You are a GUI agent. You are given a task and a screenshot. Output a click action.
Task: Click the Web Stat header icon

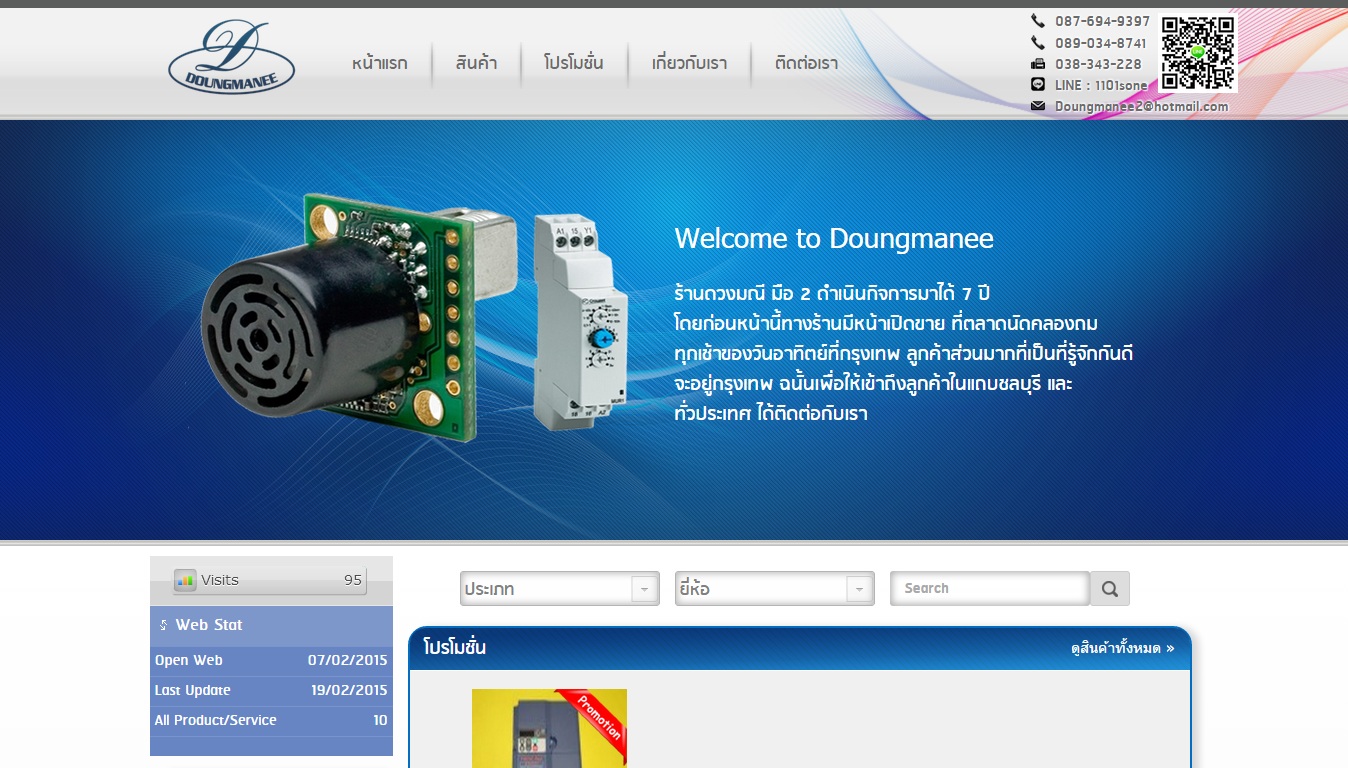pyautogui.click(x=163, y=625)
